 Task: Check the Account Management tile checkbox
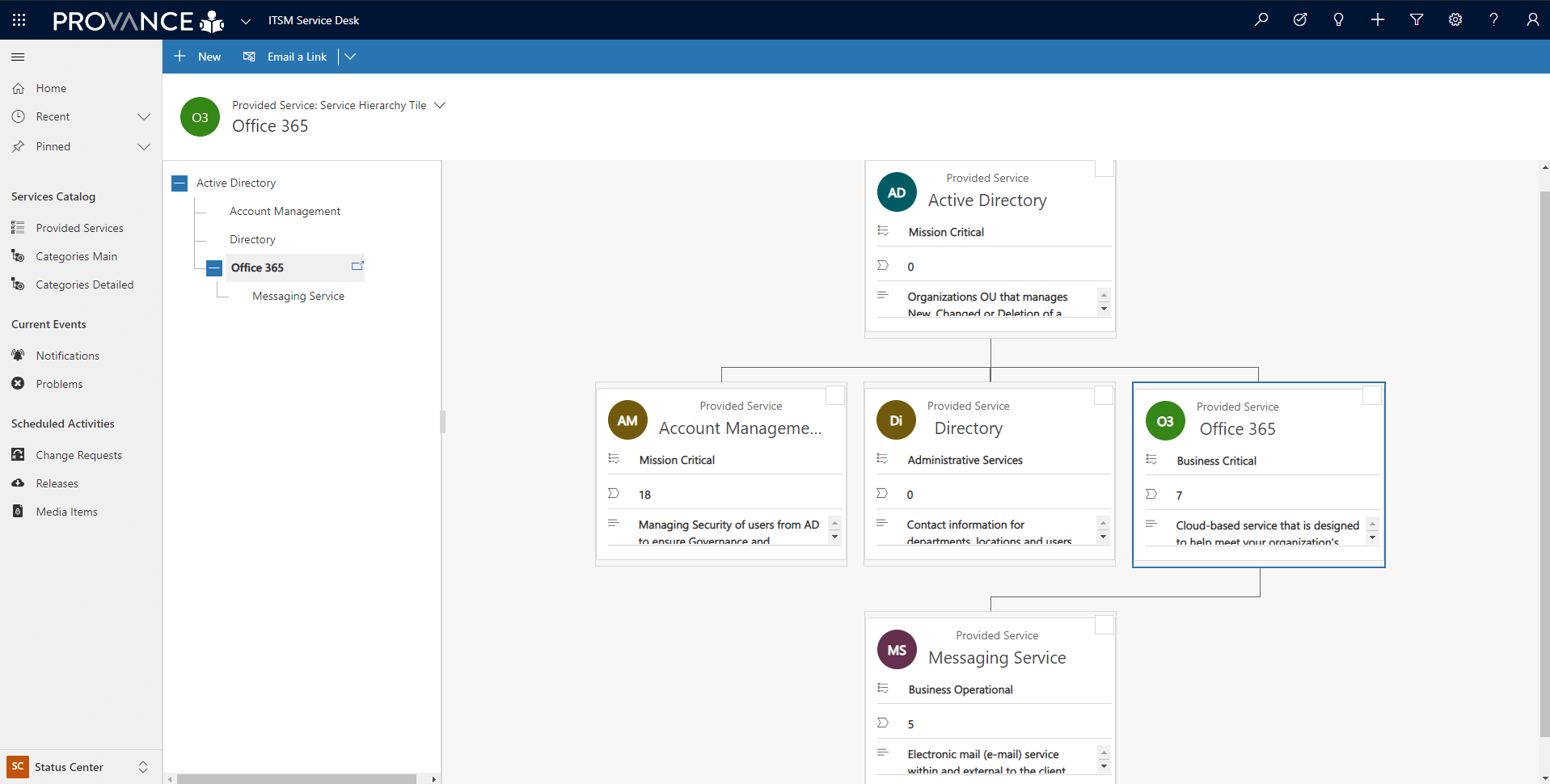pyautogui.click(x=835, y=395)
